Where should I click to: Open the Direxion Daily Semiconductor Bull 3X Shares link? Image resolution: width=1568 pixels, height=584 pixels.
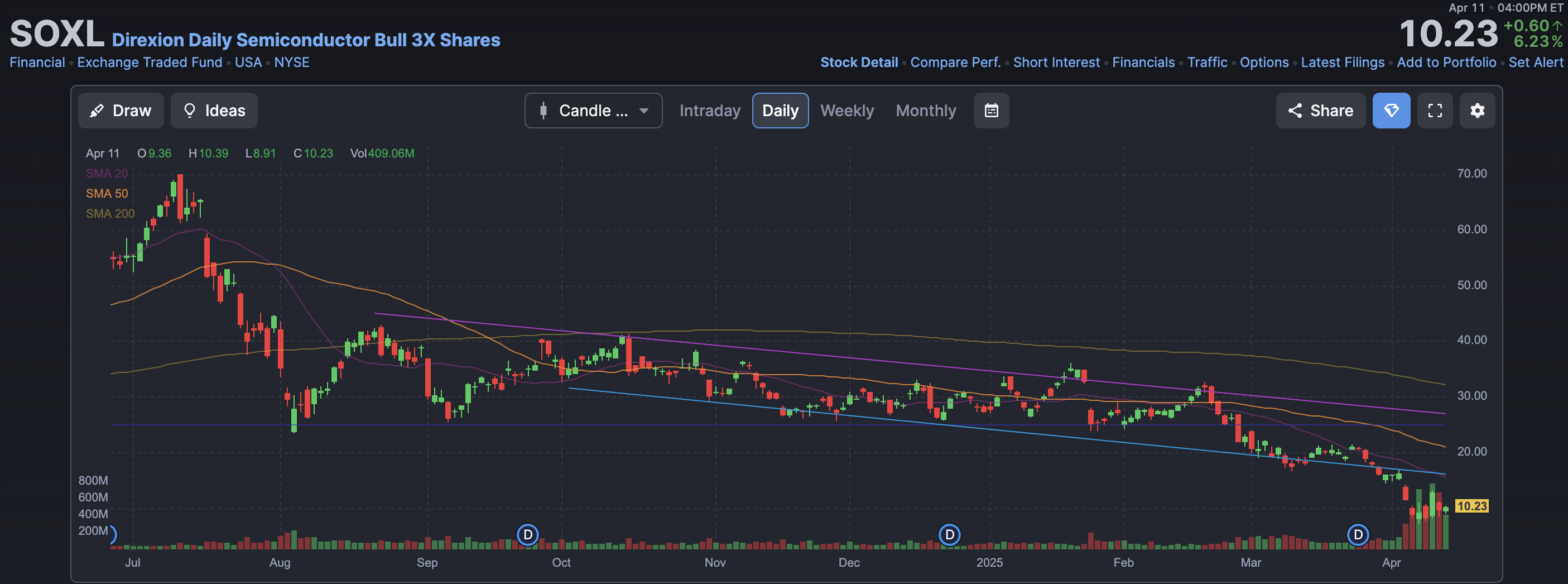[306, 40]
